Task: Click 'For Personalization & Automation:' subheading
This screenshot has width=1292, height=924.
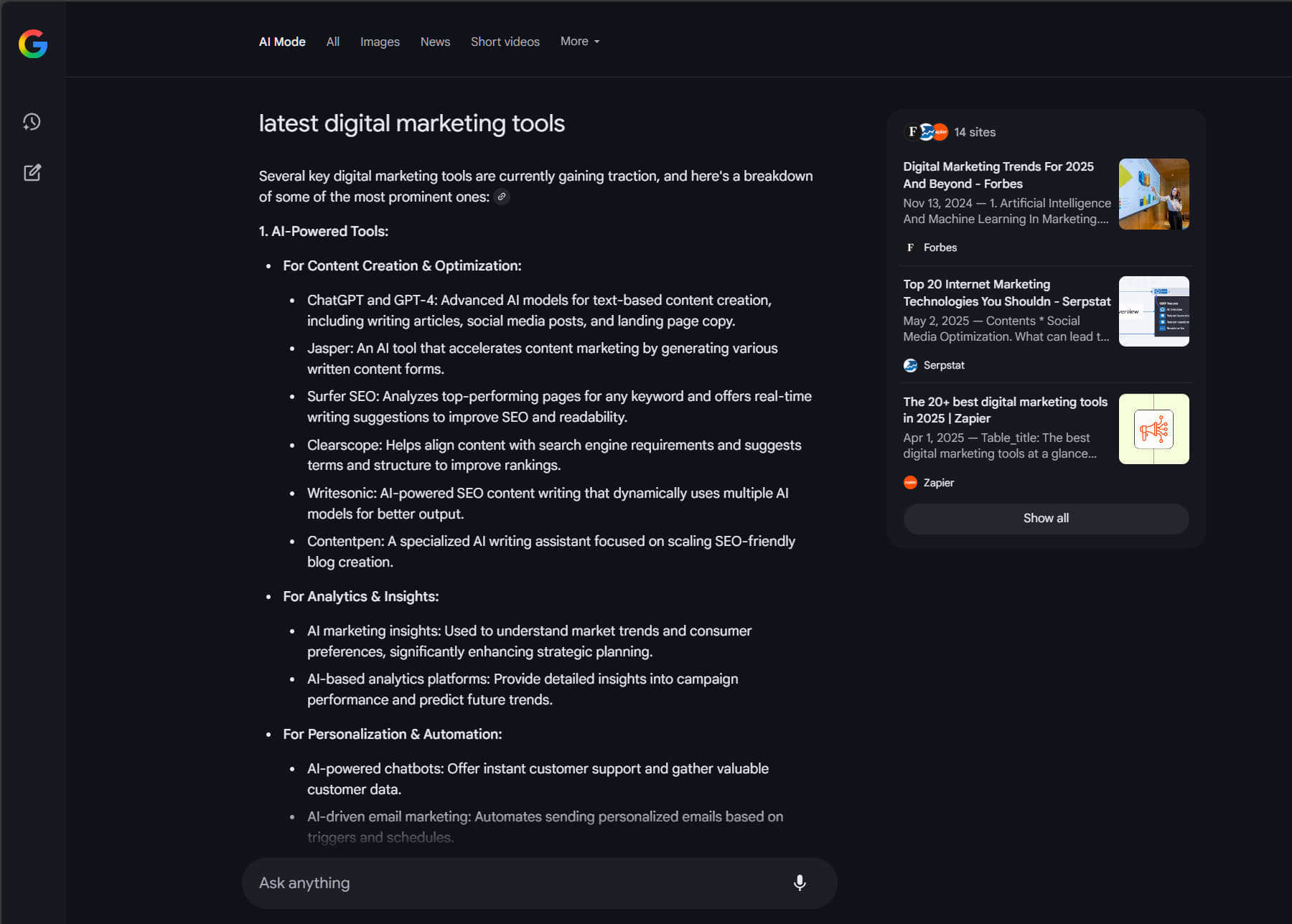Action: (392, 734)
